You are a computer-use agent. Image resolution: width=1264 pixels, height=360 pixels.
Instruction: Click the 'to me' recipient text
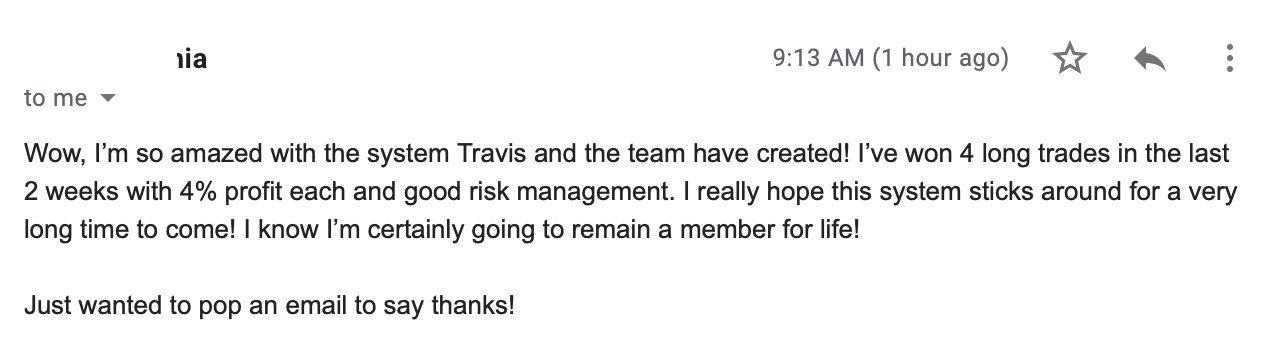(55, 98)
